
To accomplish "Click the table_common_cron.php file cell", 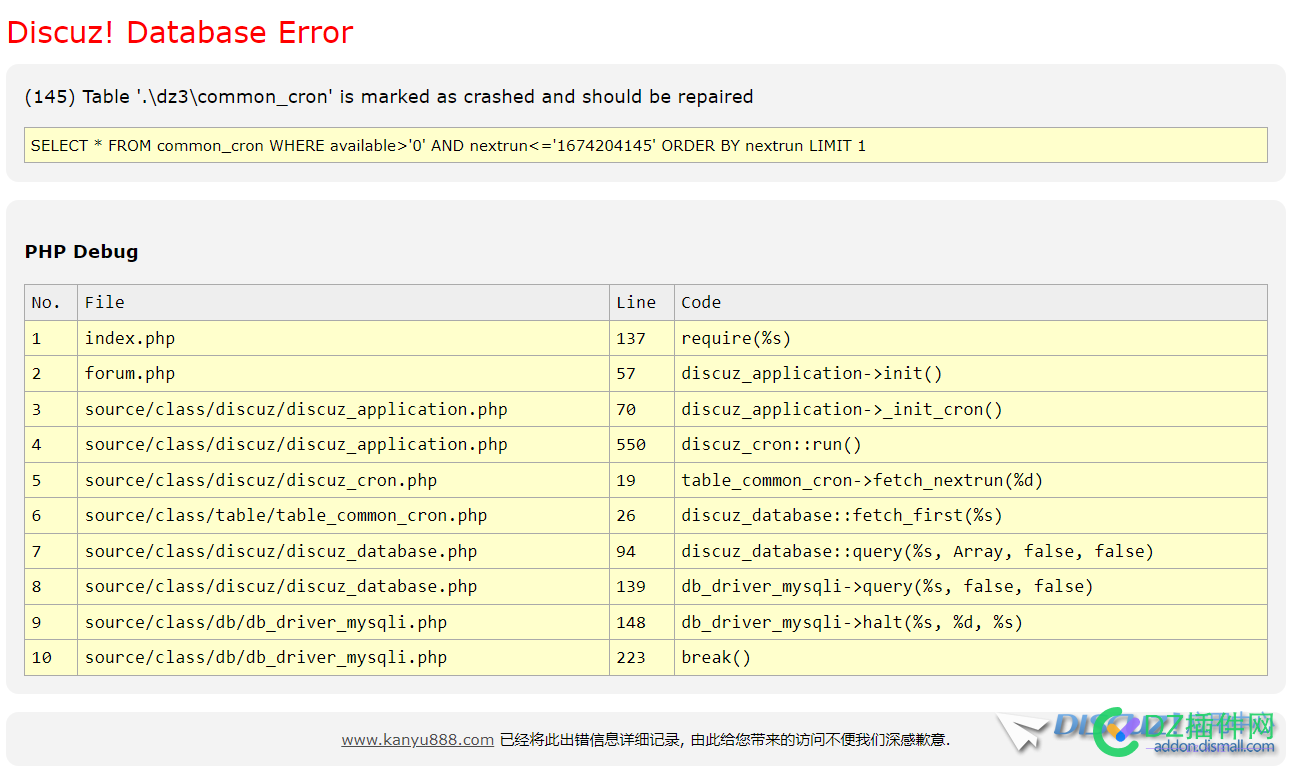I will coord(343,515).
